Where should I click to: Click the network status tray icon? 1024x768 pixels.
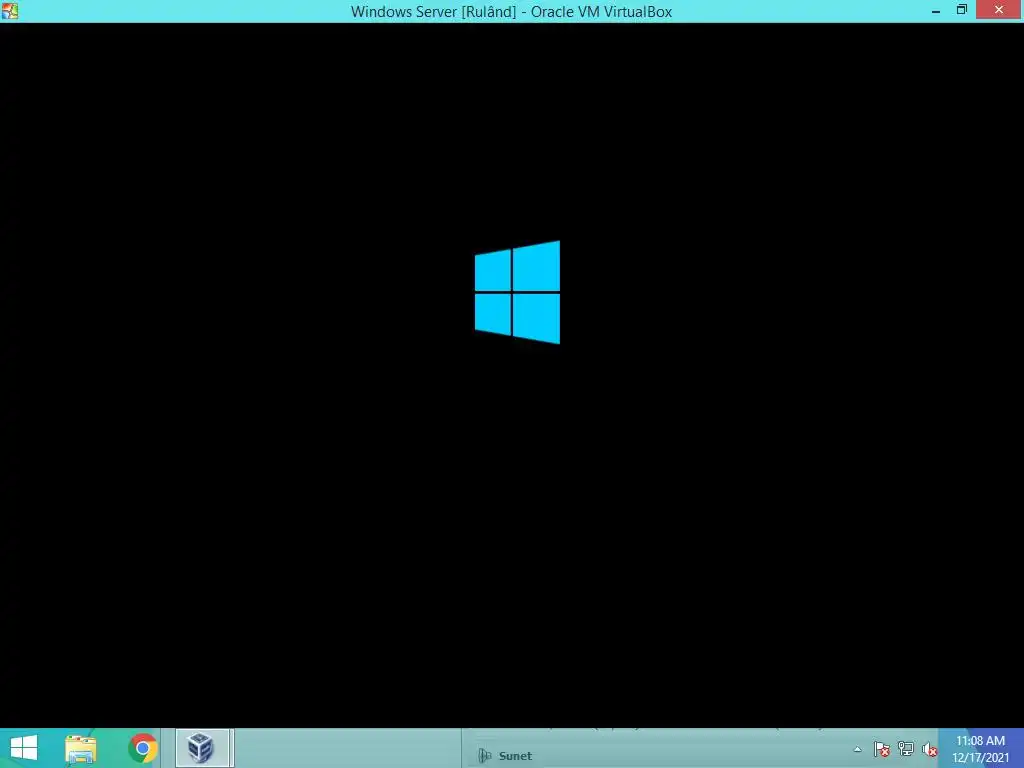[906, 749]
